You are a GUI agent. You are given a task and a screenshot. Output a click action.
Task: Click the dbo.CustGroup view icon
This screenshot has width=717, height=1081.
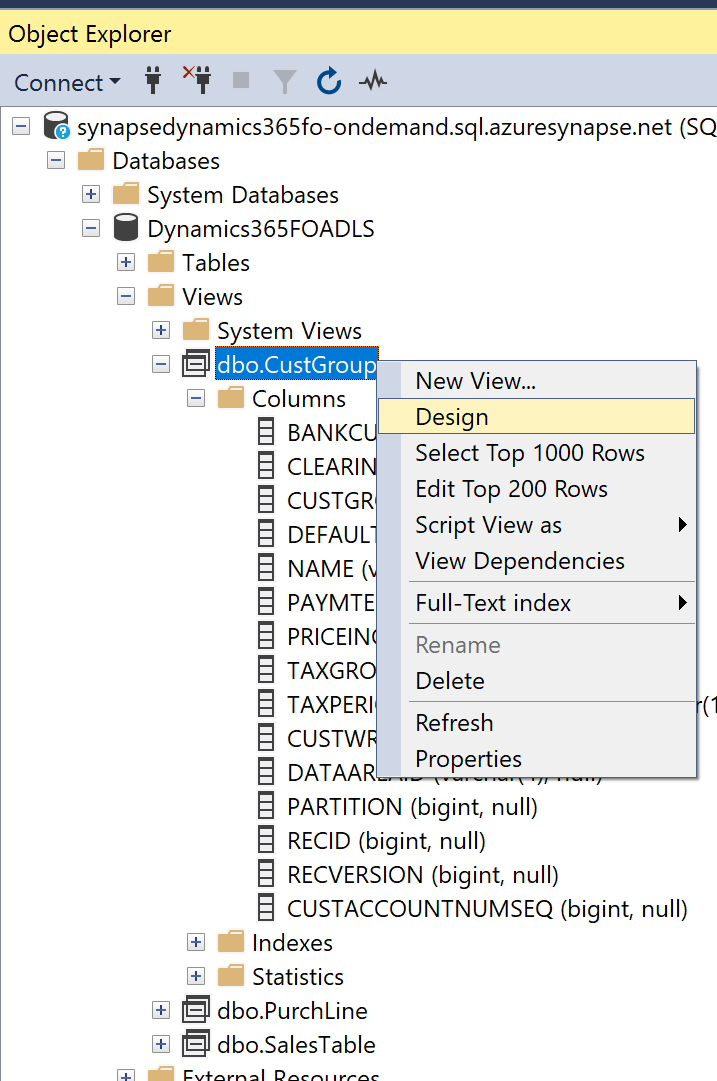click(196, 363)
